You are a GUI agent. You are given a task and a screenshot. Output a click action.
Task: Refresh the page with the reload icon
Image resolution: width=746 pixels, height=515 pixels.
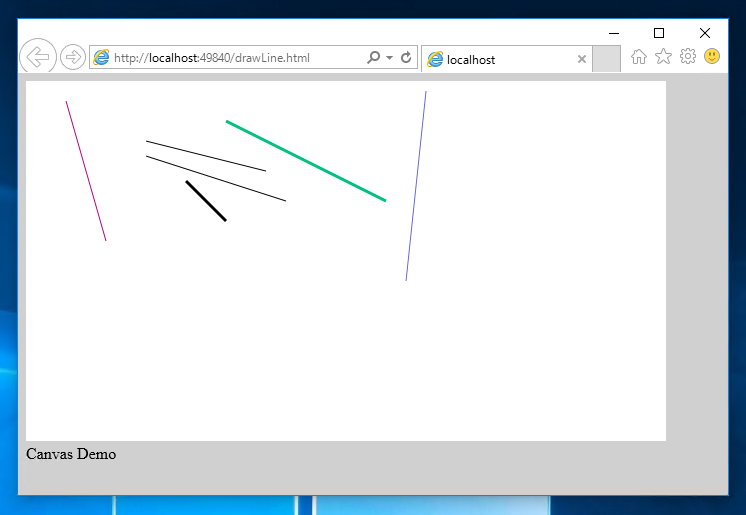point(406,58)
